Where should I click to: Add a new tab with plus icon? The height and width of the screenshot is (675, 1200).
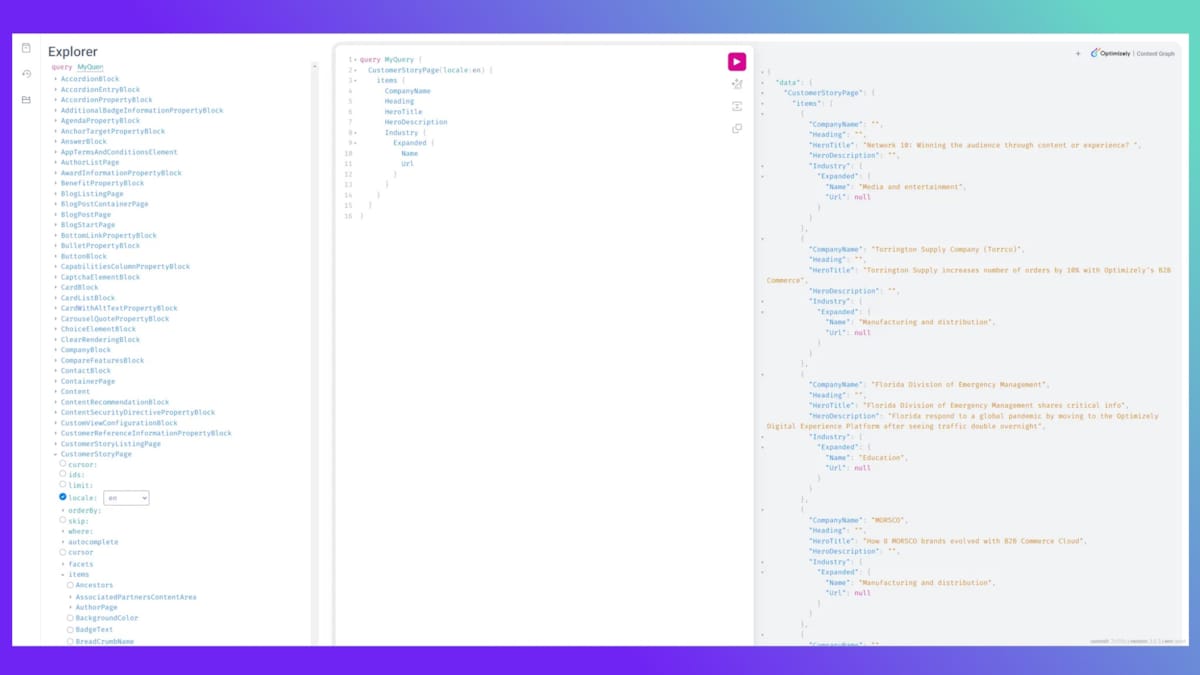[x=1078, y=54]
